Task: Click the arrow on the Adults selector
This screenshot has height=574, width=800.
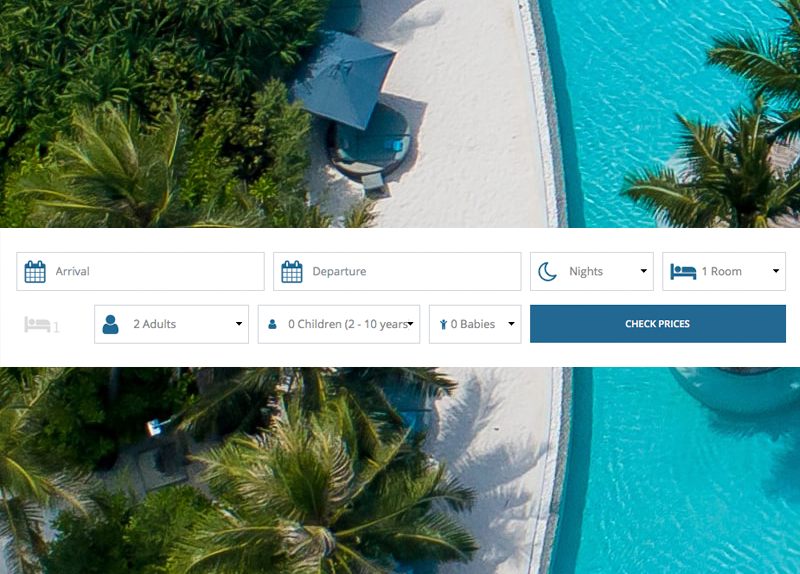Action: [x=238, y=324]
